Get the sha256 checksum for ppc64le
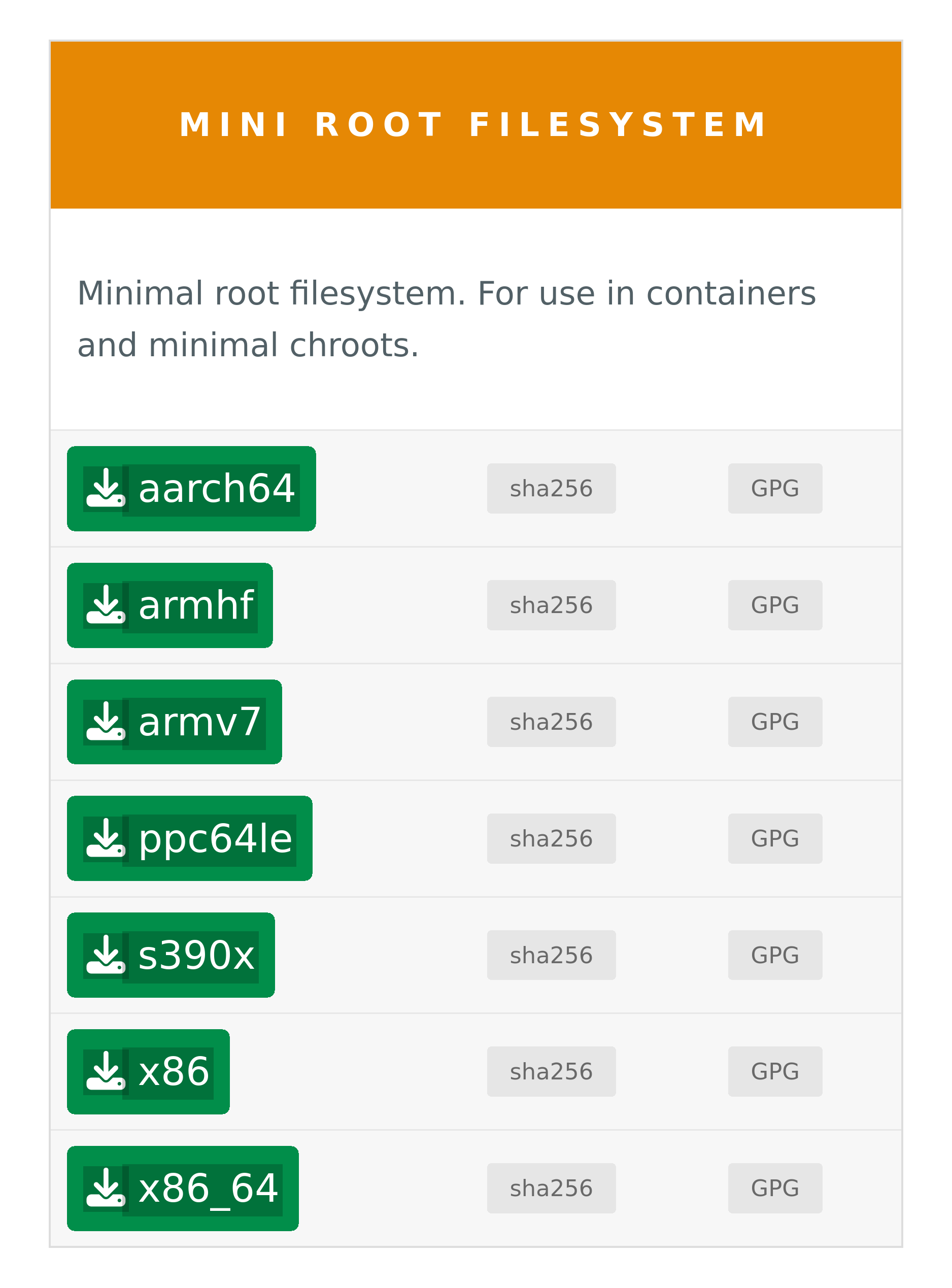 551,838
